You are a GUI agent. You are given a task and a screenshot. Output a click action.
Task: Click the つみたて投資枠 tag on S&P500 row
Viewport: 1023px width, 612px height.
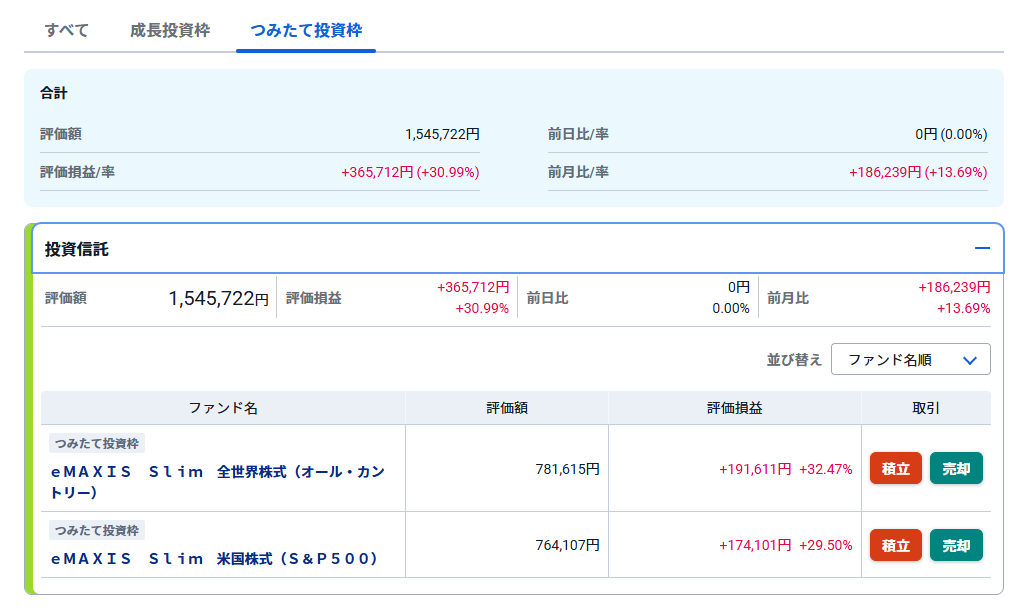tap(98, 530)
